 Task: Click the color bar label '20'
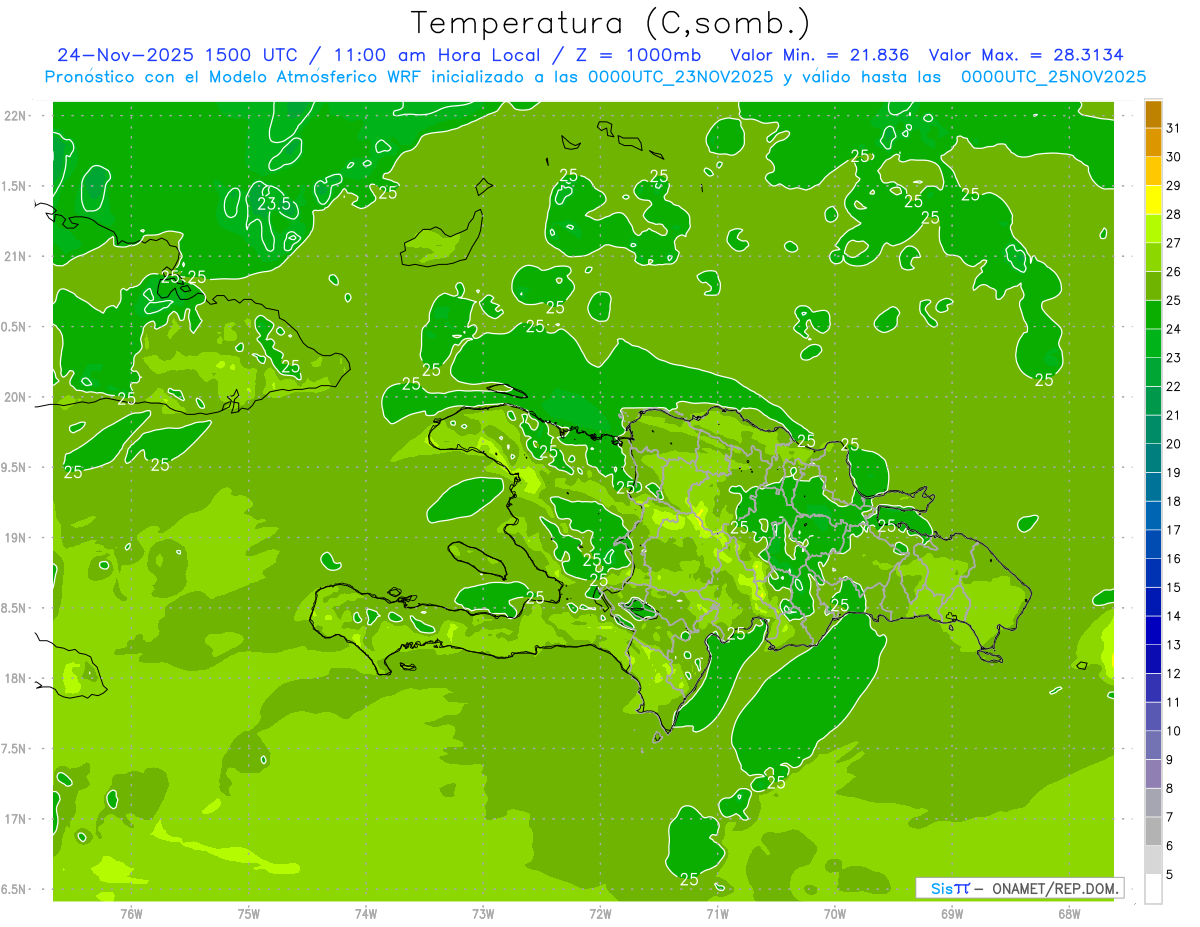coord(1174,444)
